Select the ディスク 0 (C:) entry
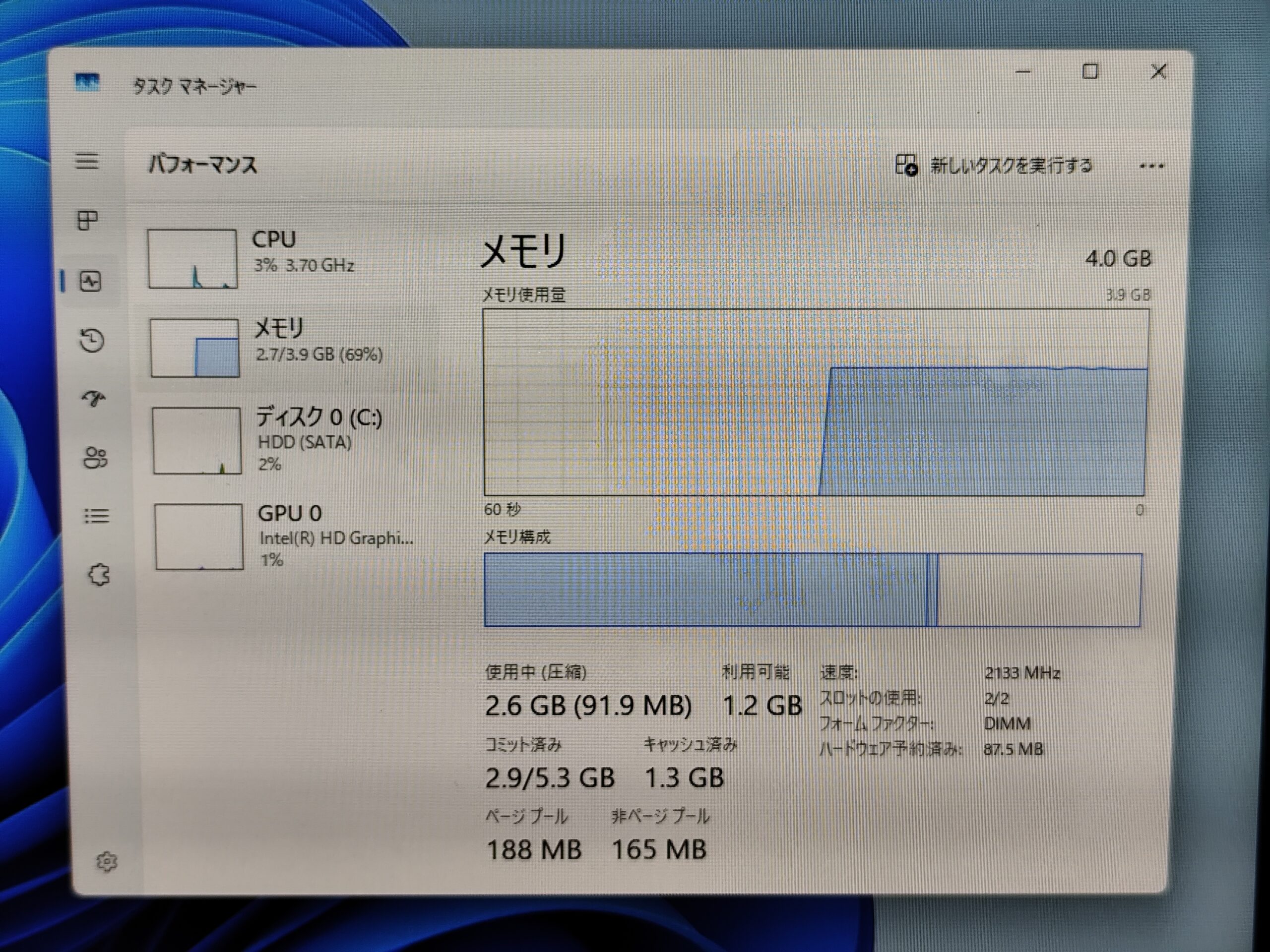 coord(287,440)
